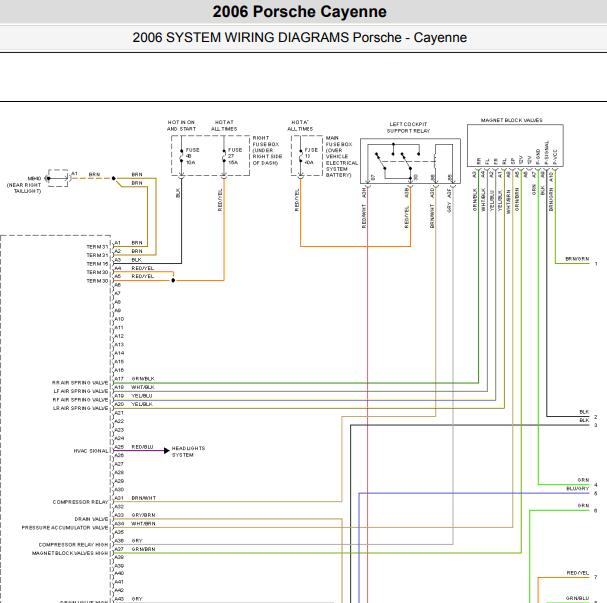Click the "WHT/BRN" wire label at pin A34
Screen dimensions: 607x603
coord(143,524)
